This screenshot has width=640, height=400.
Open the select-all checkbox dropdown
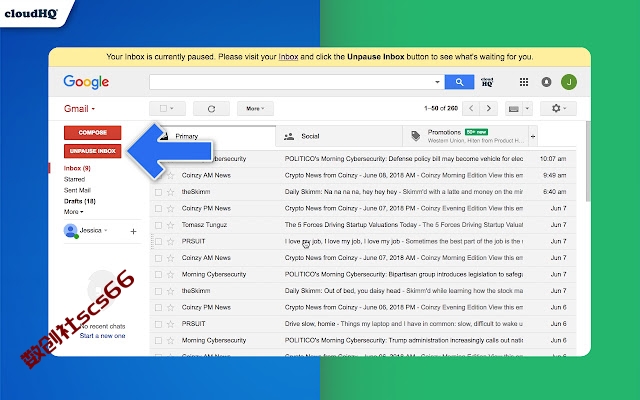pyautogui.click(x=172, y=109)
